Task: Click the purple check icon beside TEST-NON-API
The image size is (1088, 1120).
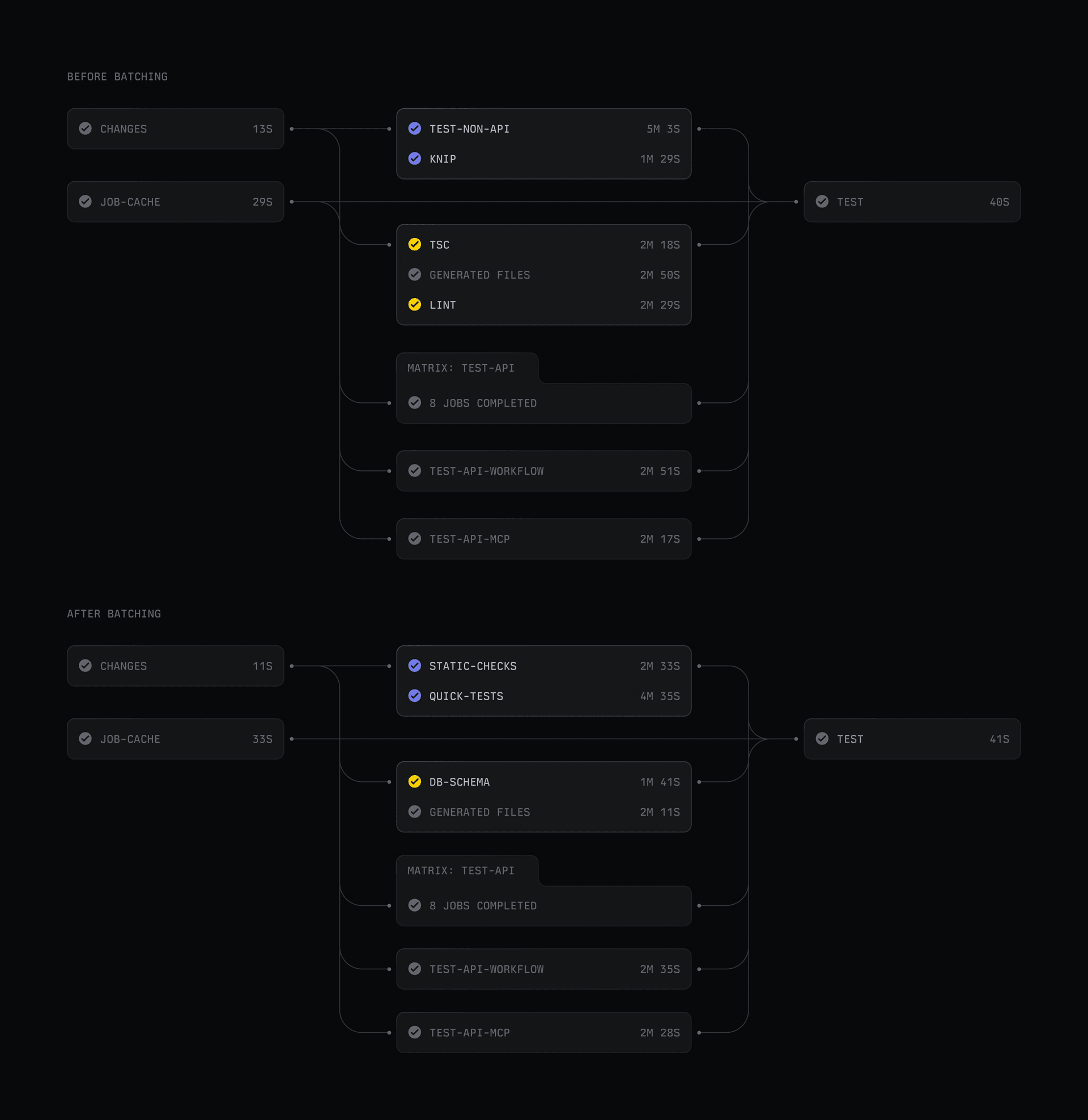Action: [x=414, y=129]
